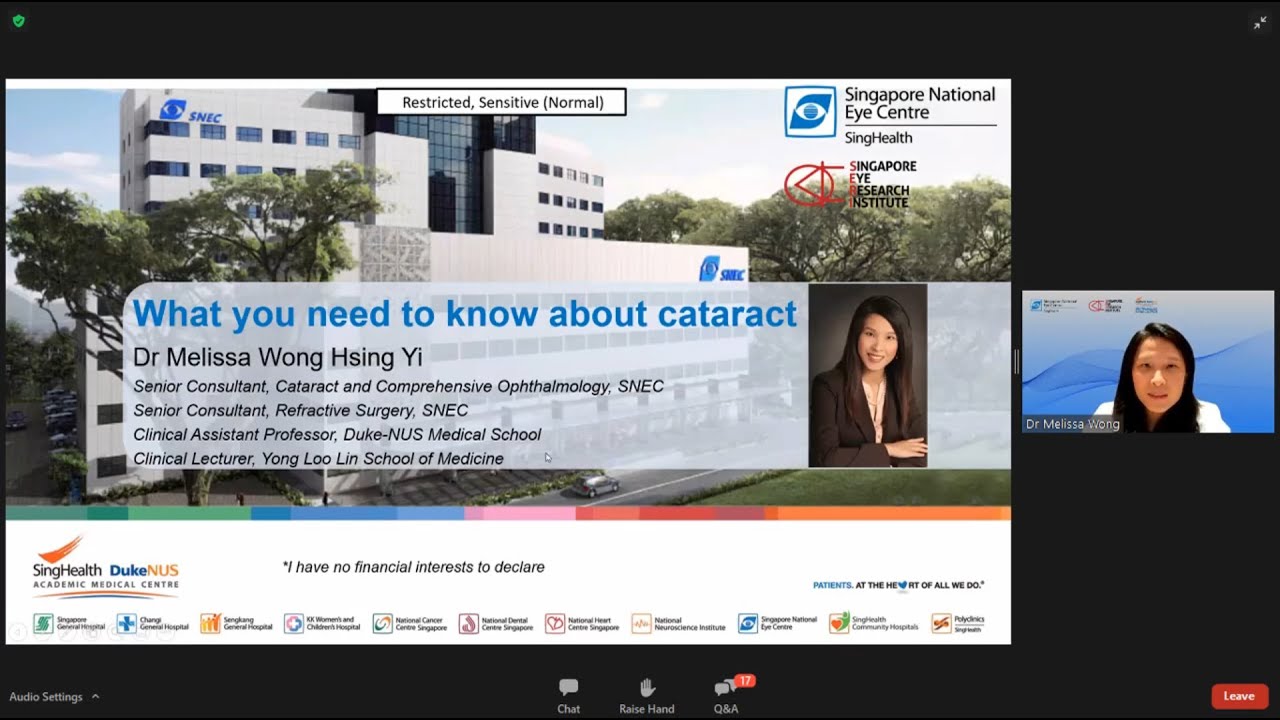Click the National Heart Centre Singapore logo

pos(583,624)
